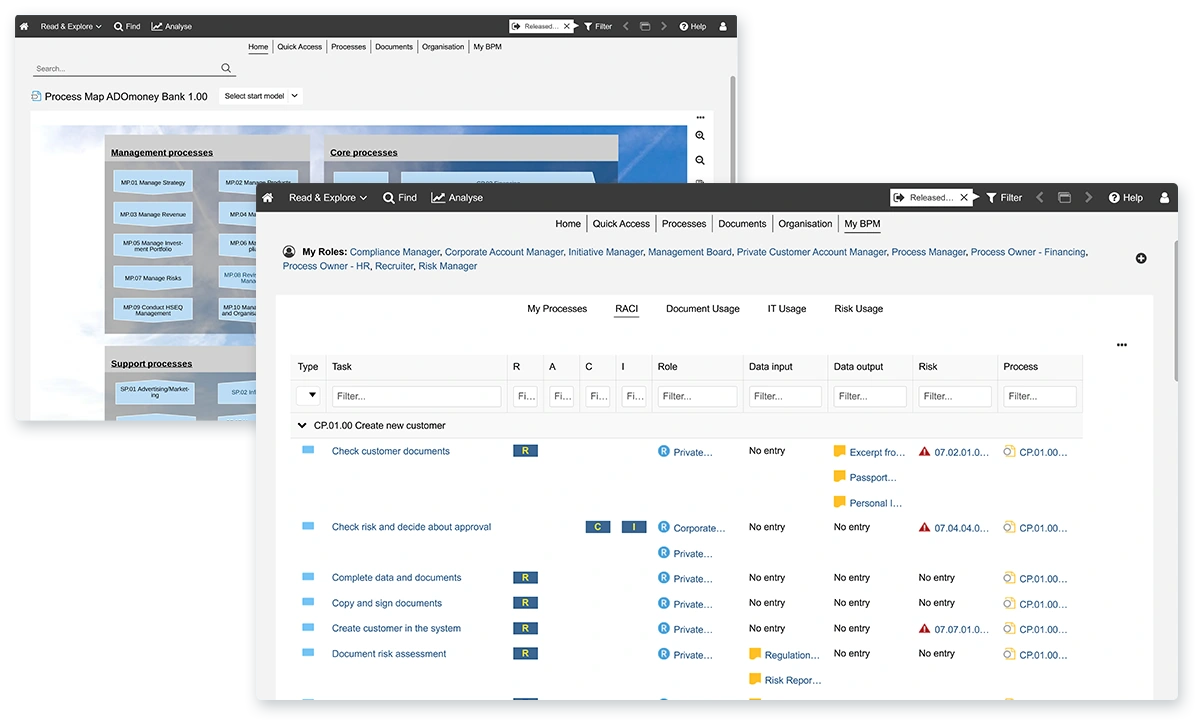Open Find from the top toolbar
Viewport: 1200px width, 720px height.
point(400,197)
